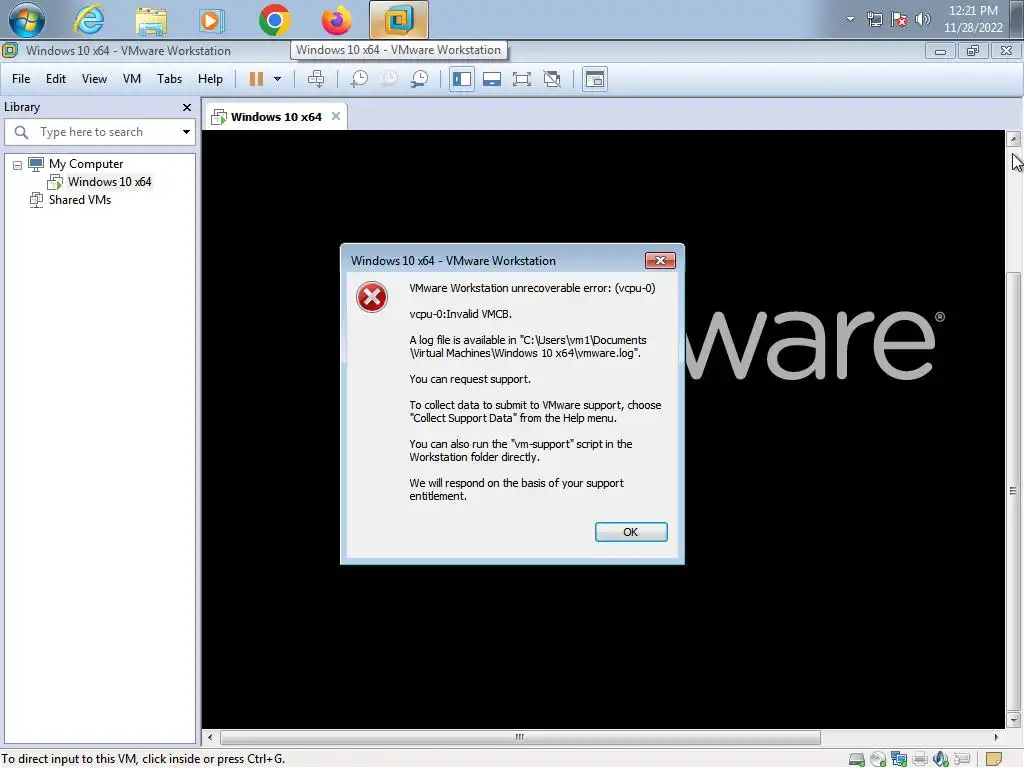Close the error dialog with red X

tap(660, 261)
